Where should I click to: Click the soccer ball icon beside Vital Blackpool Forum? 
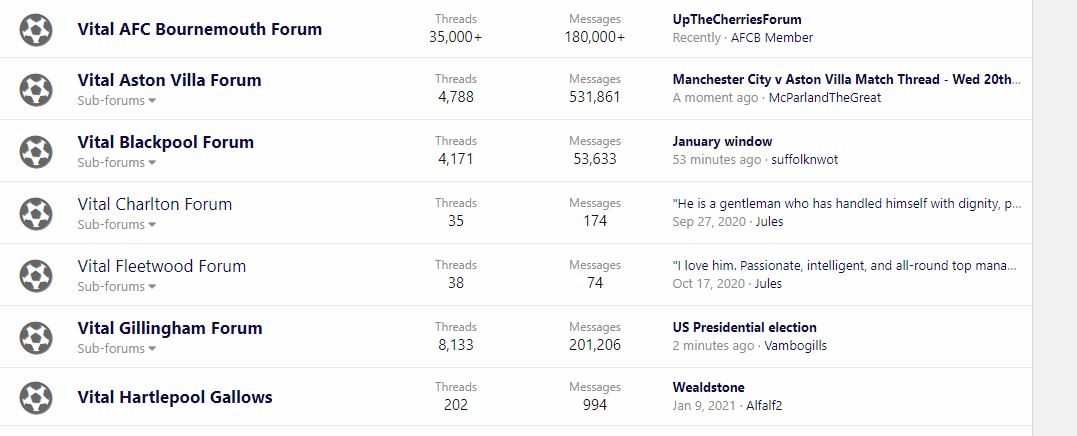pyautogui.click(x=36, y=152)
